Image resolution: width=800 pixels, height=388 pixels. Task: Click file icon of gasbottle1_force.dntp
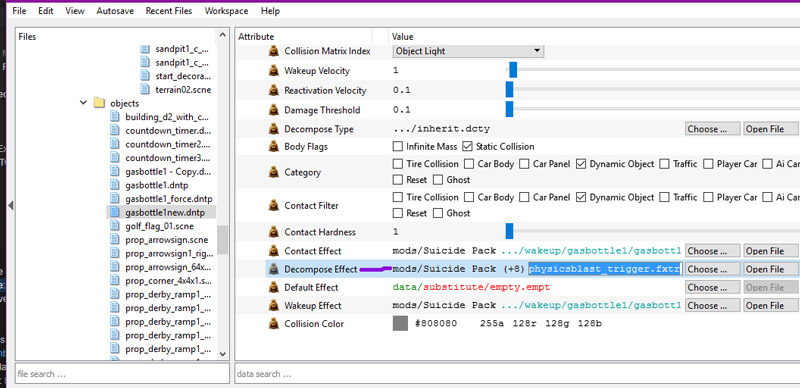(115, 199)
